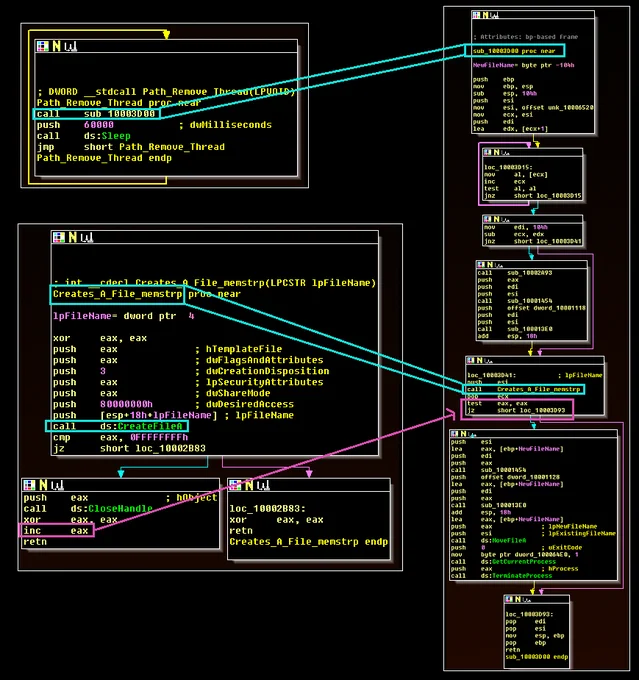The width and height of the screenshot is (639, 680).
Task: Click 'push 3 ; dwCreationDisposition' line
Action: coord(191,371)
